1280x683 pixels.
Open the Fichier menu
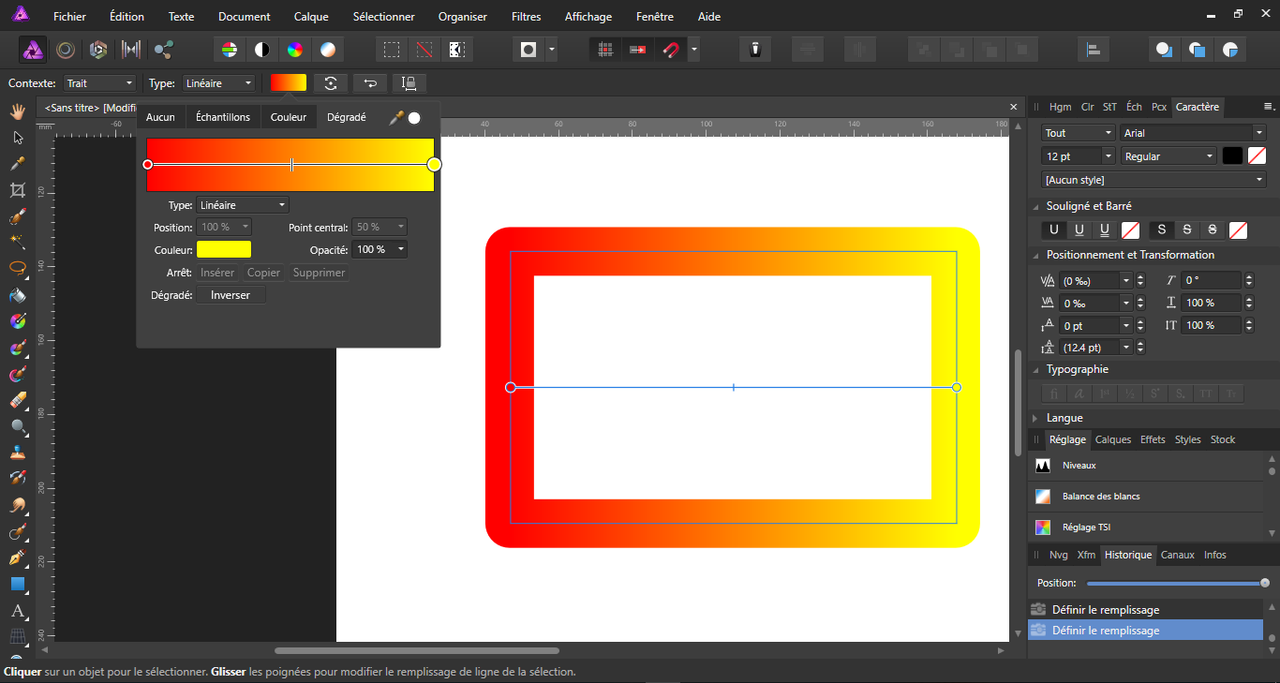point(69,16)
